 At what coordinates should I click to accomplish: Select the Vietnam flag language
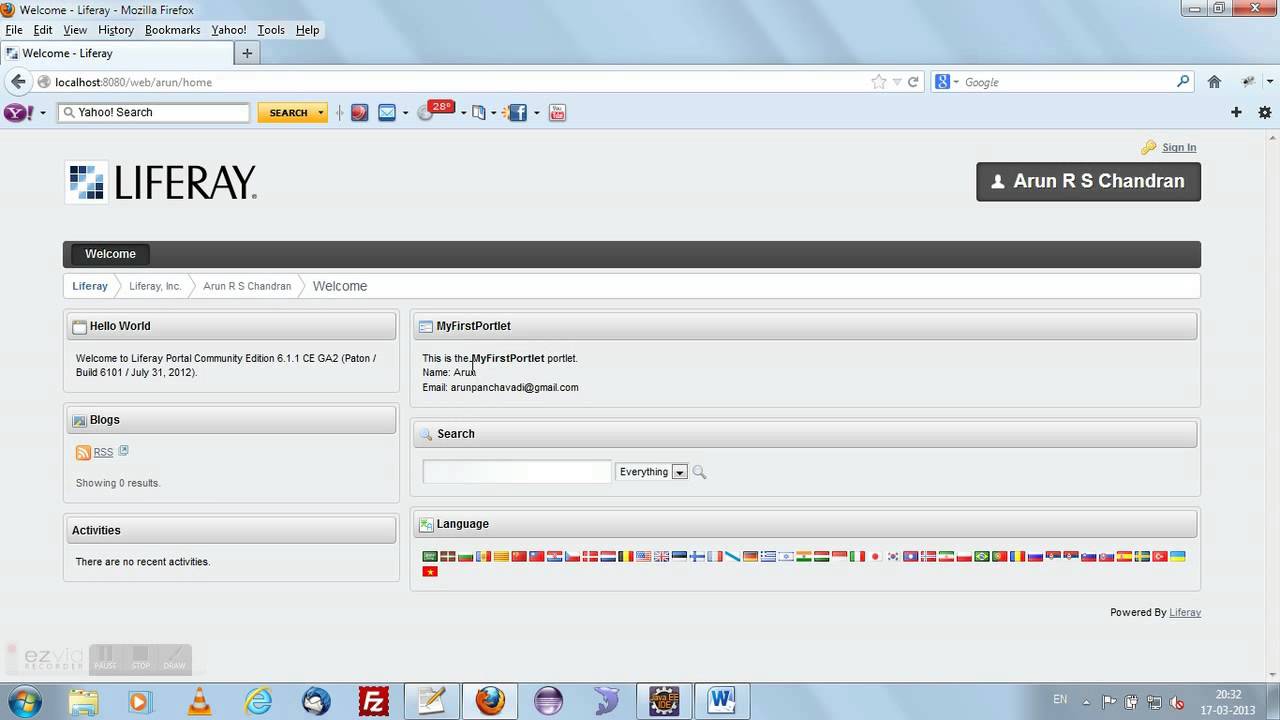coord(430,571)
